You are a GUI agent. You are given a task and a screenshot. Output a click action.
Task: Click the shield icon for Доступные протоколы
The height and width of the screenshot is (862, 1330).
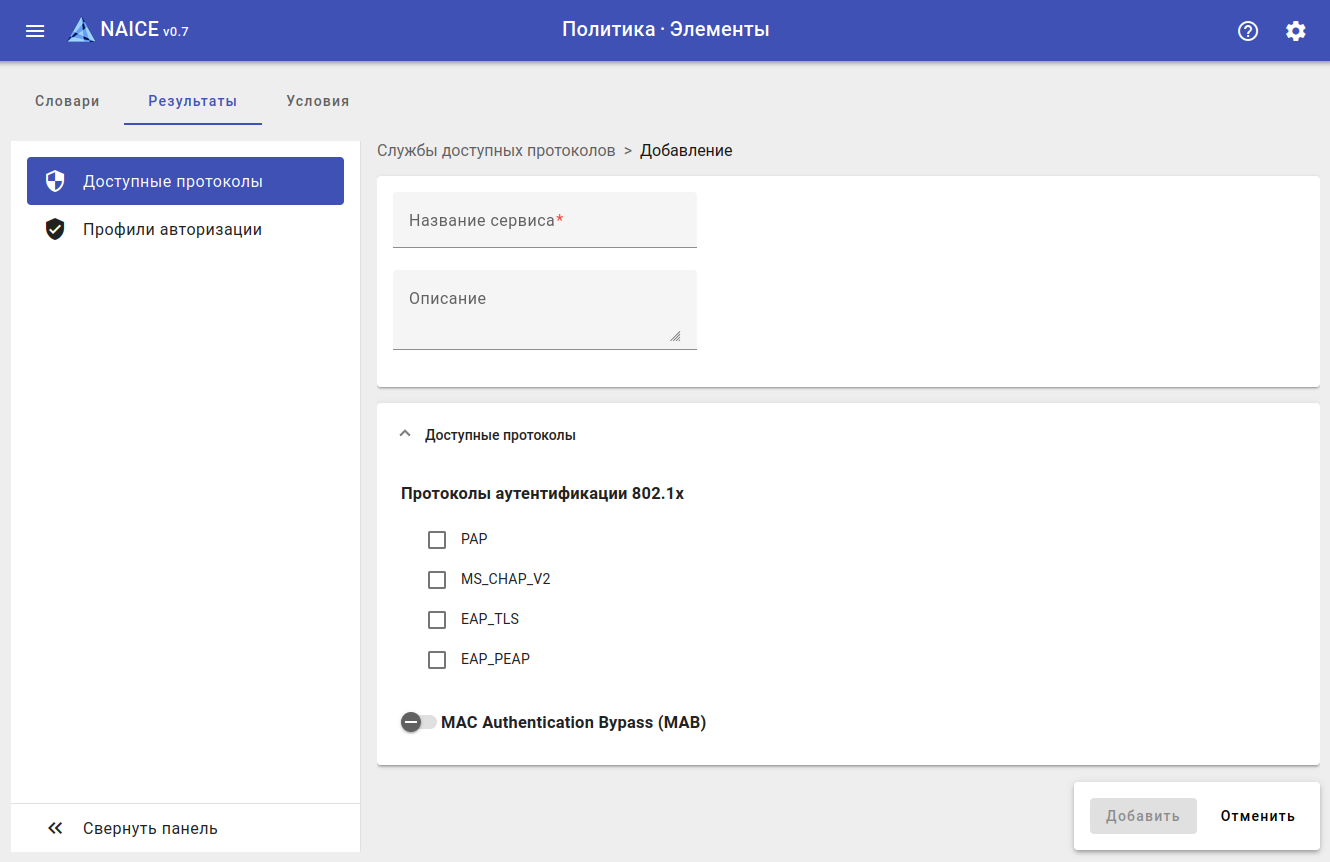pyautogui.click(x=55, y=181)
